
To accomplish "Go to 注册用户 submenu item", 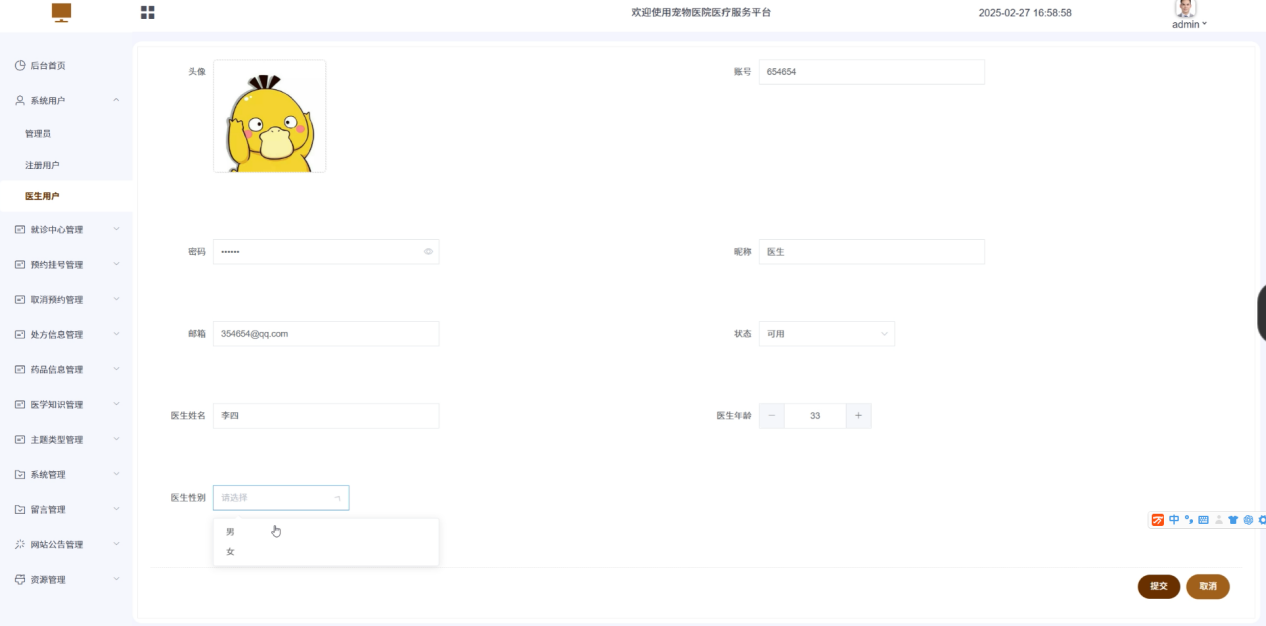I will coord(66,165).
